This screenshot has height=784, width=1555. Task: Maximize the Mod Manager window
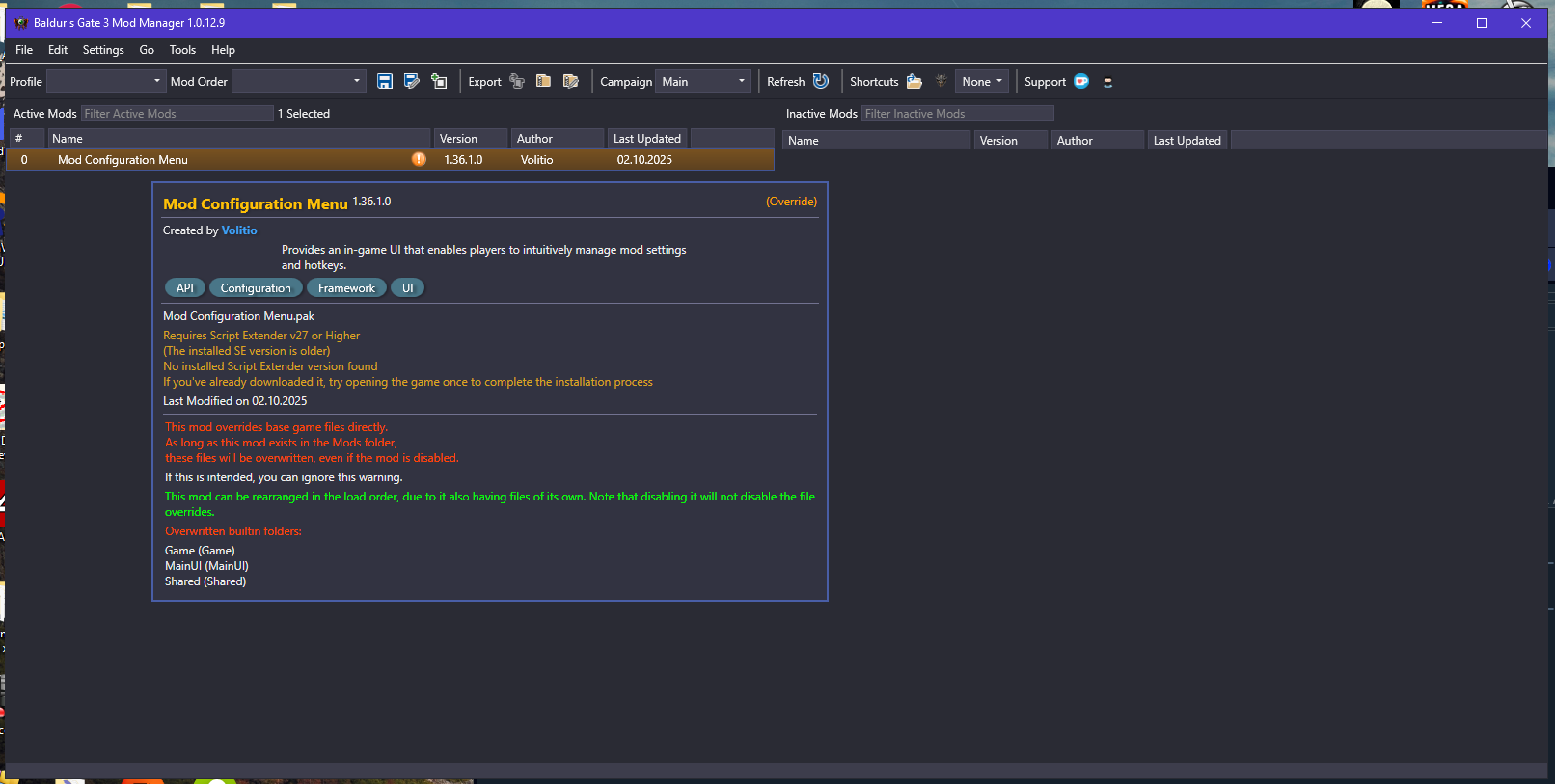pyautogui.click(x=1482, y=23)
